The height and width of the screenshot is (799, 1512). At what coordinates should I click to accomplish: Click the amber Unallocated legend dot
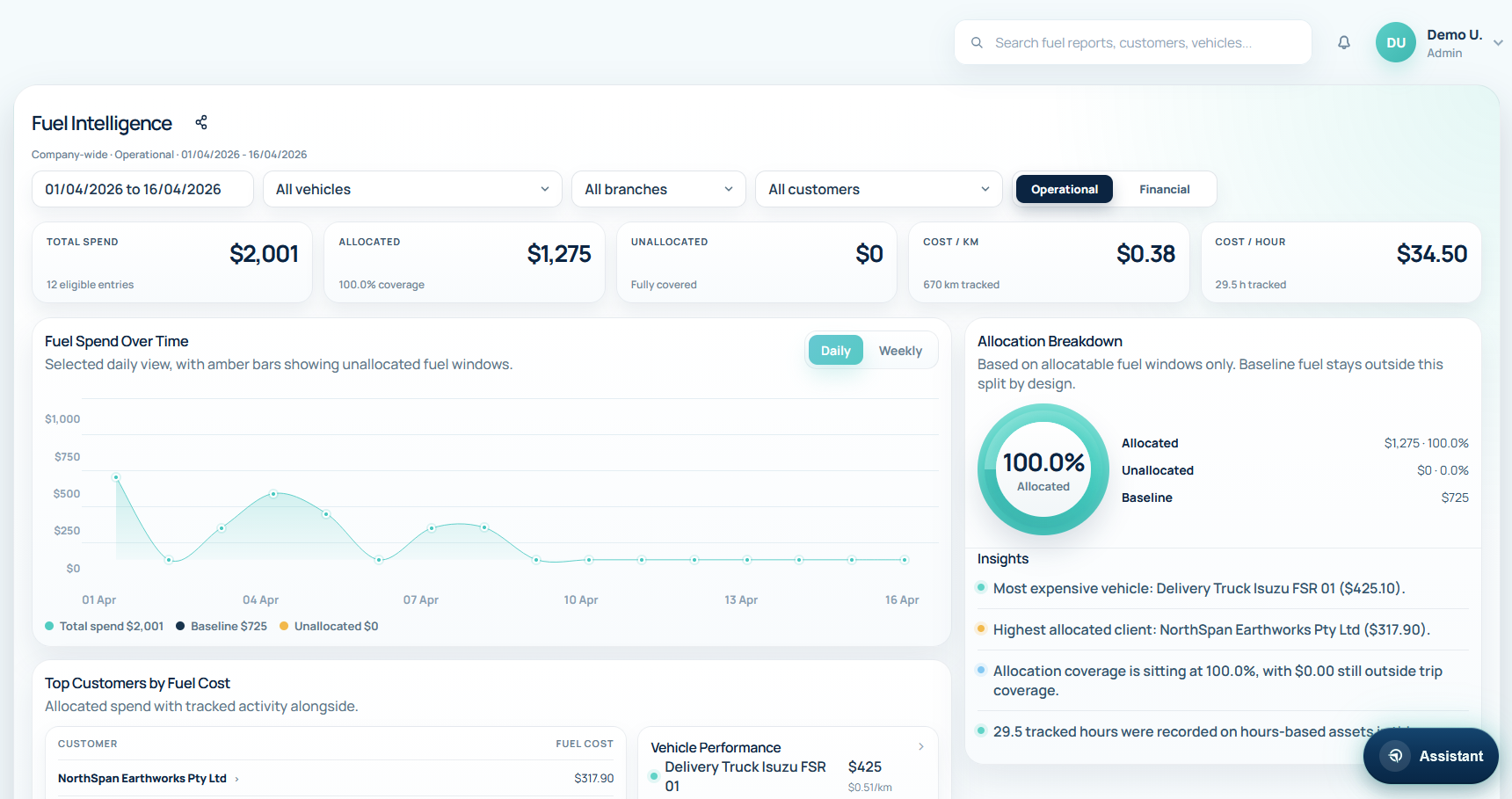[283, 626]
